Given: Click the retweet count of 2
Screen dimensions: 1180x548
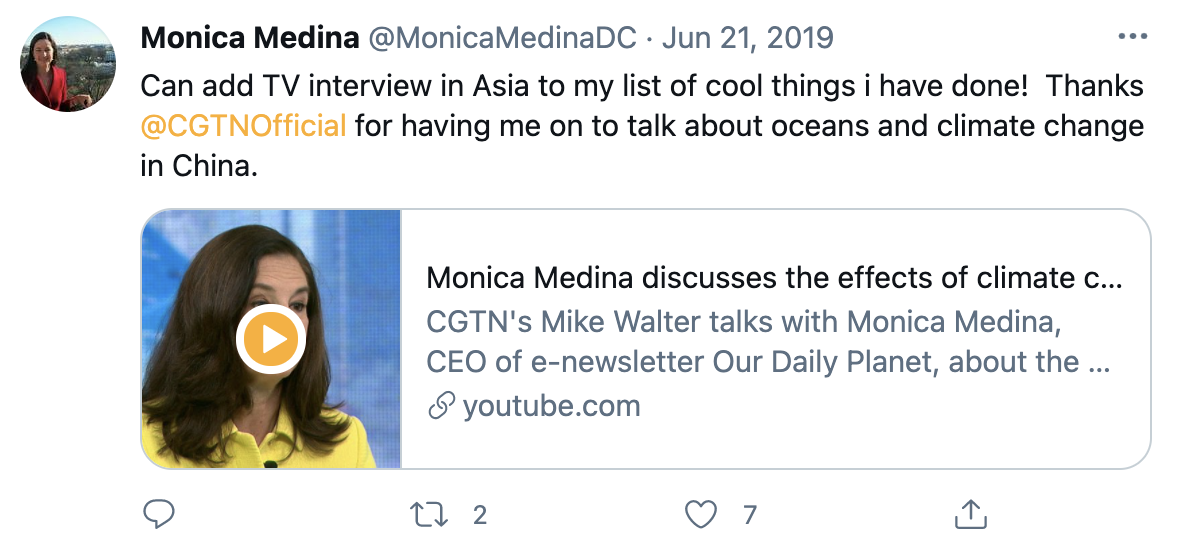Looking at the screenshot, I should coord(480,515).
